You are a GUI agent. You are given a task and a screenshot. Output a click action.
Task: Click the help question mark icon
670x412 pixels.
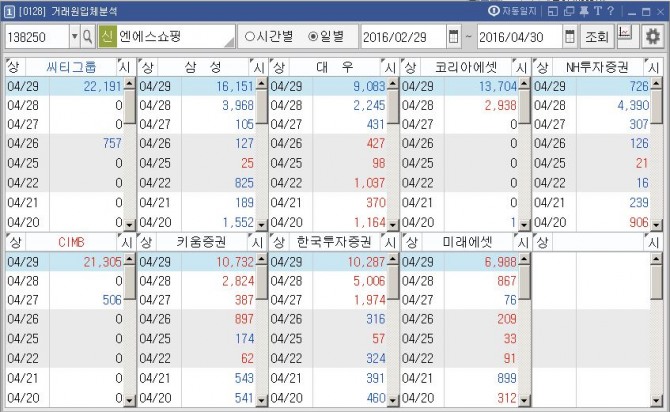[610, 11]
